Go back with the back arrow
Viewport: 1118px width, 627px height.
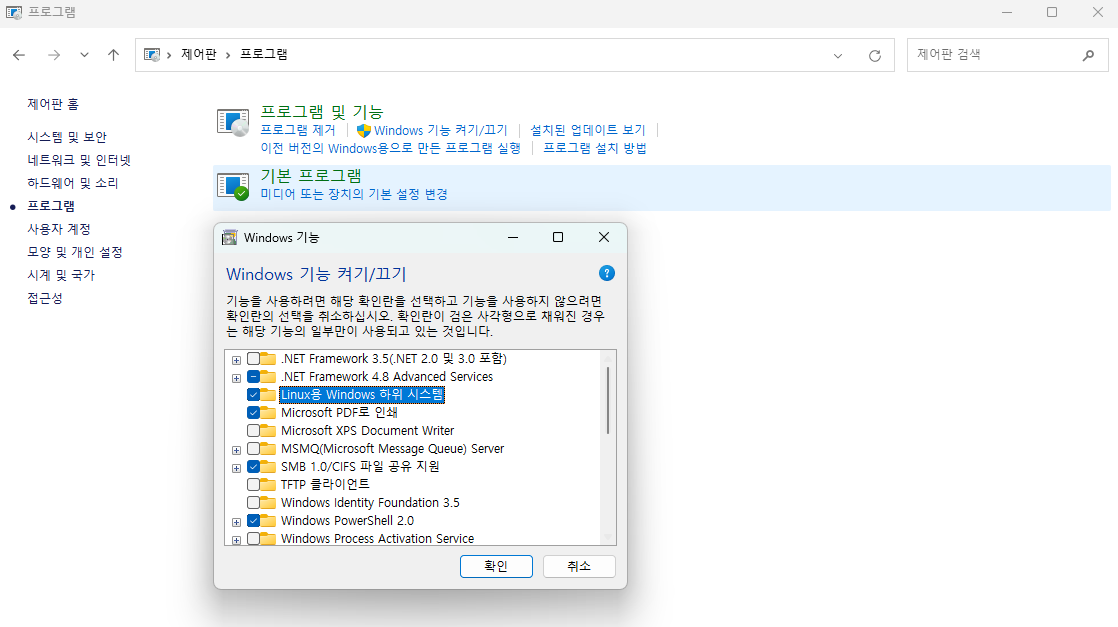tap(19, 55)
